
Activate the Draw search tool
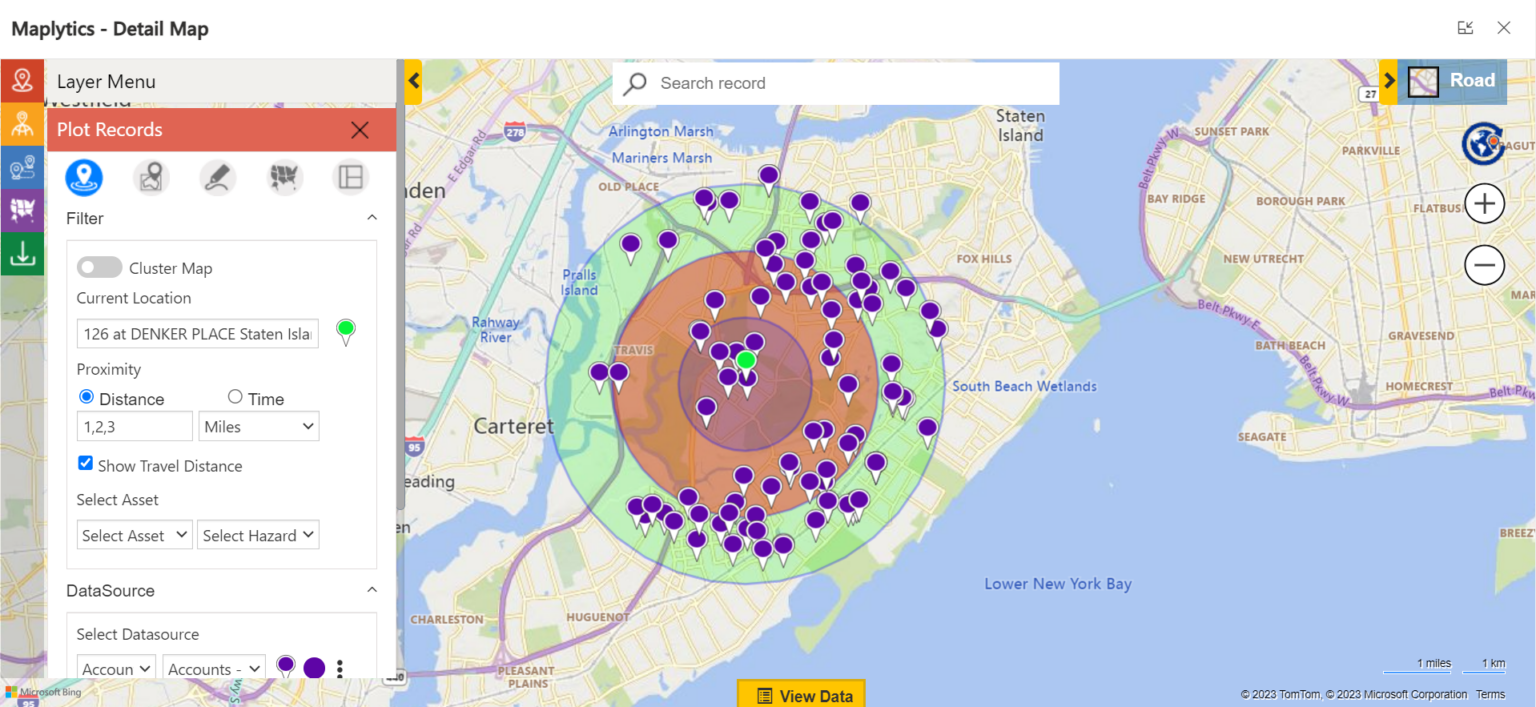pyautogui.click(x=218, y=177)
